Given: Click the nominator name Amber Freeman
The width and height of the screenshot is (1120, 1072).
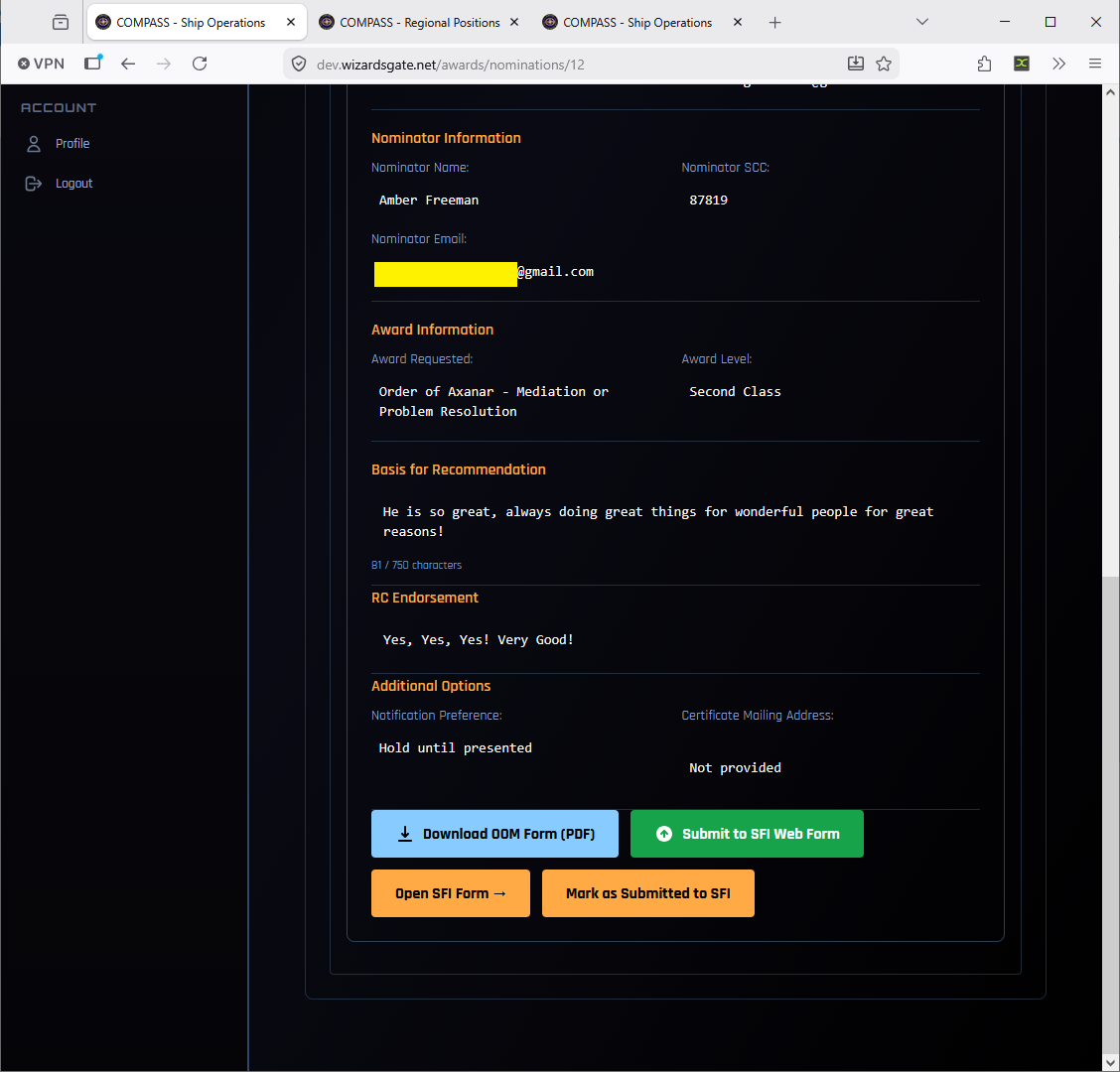Looking at the screenshot, I should click(x=429, y=200).
